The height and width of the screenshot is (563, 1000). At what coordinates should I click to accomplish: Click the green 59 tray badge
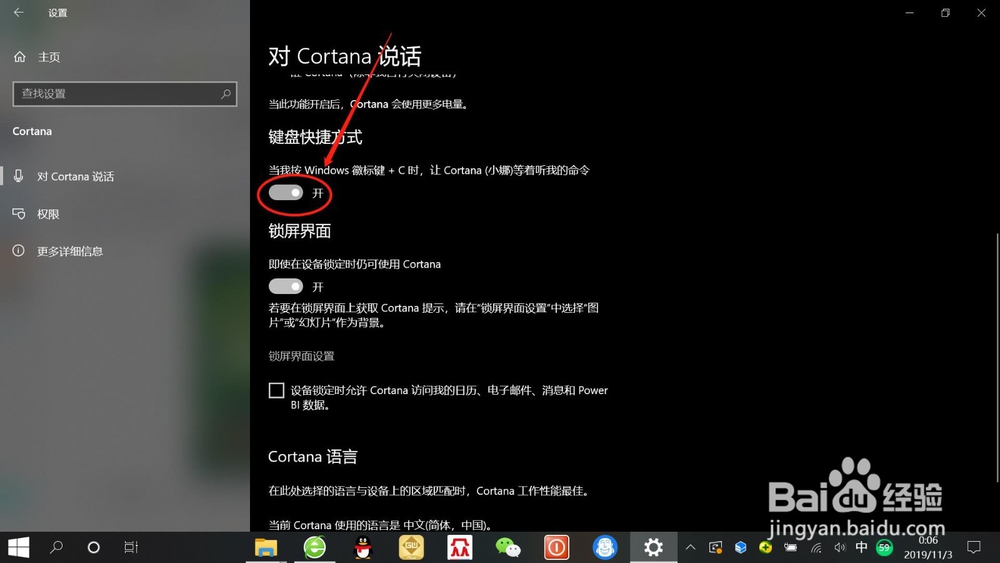tap(884, 547)
